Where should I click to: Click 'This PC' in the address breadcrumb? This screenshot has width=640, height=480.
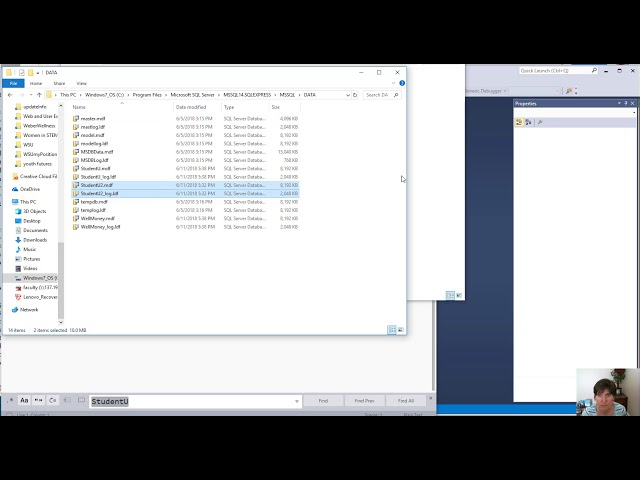point(68,95)
